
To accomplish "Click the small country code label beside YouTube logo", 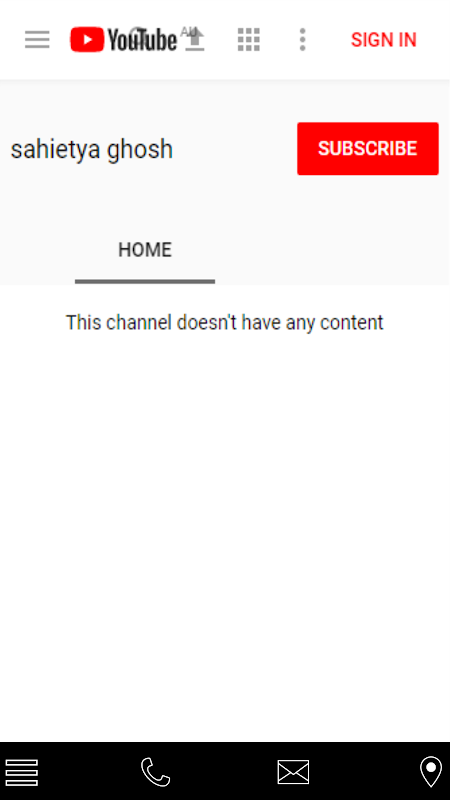I will pos(188,31).
